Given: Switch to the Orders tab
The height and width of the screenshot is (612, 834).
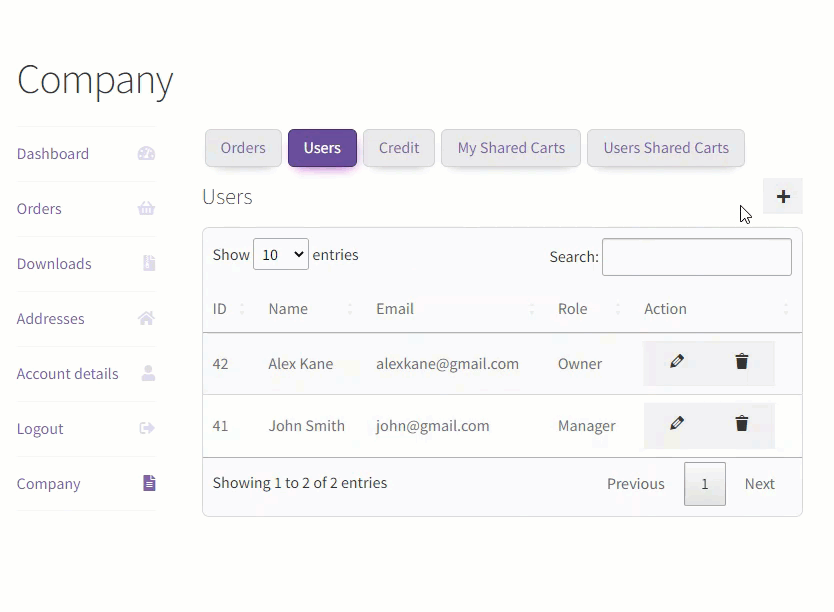Looking at the screenshot, I should pos(243,148).
